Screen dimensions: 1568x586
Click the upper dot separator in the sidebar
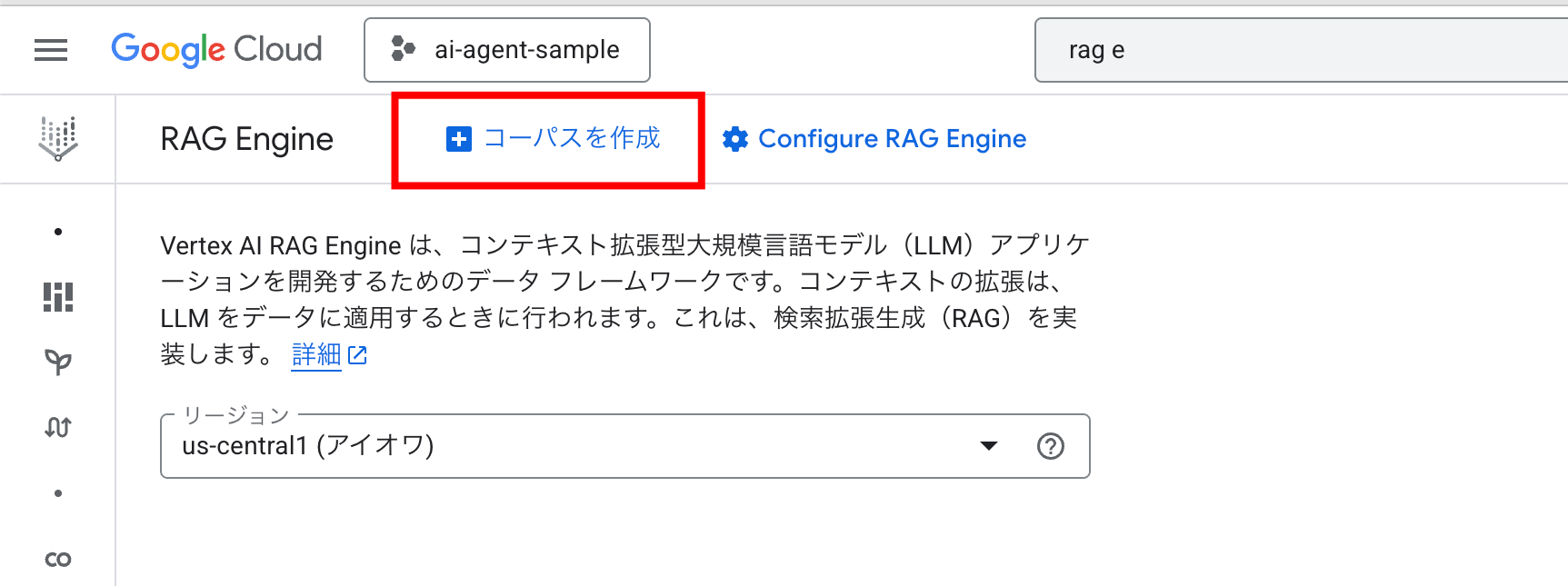(58, 232)
